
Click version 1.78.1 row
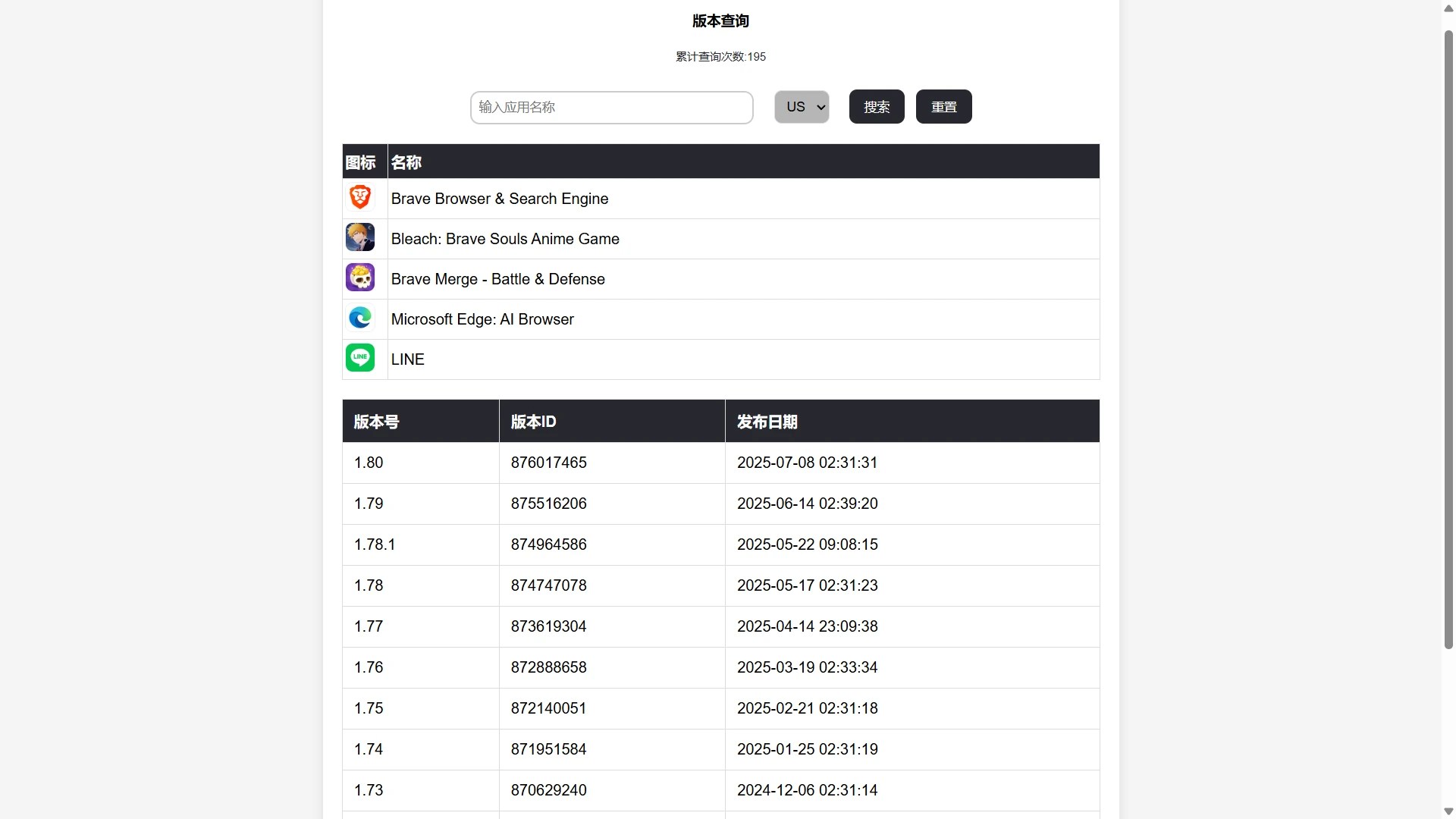coord(375,544)
